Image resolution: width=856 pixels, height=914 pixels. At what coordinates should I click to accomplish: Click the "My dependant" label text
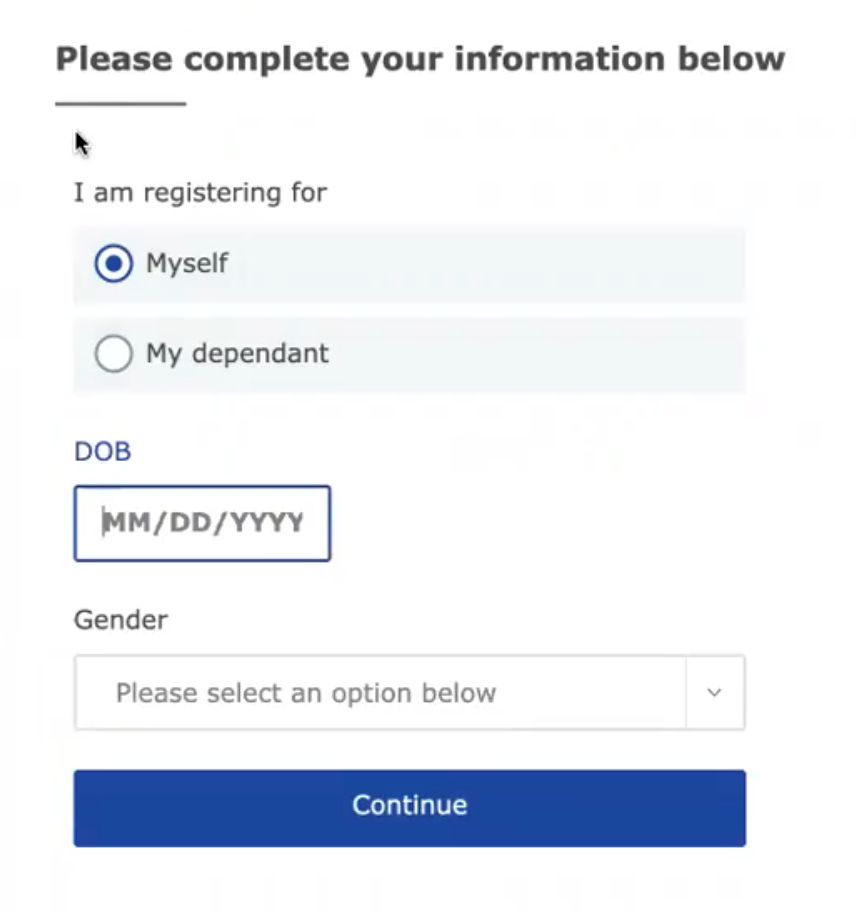point(237,354)
